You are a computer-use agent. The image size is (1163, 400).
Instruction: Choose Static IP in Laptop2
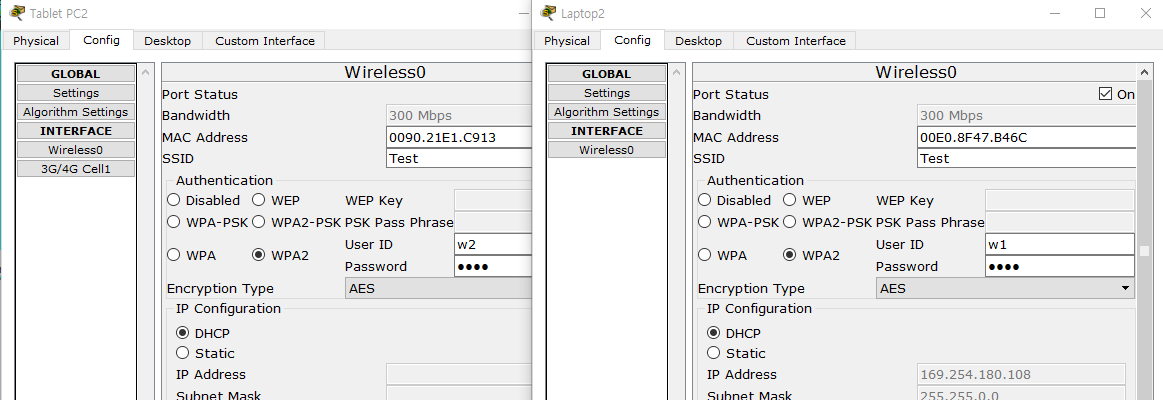(714, 353)
